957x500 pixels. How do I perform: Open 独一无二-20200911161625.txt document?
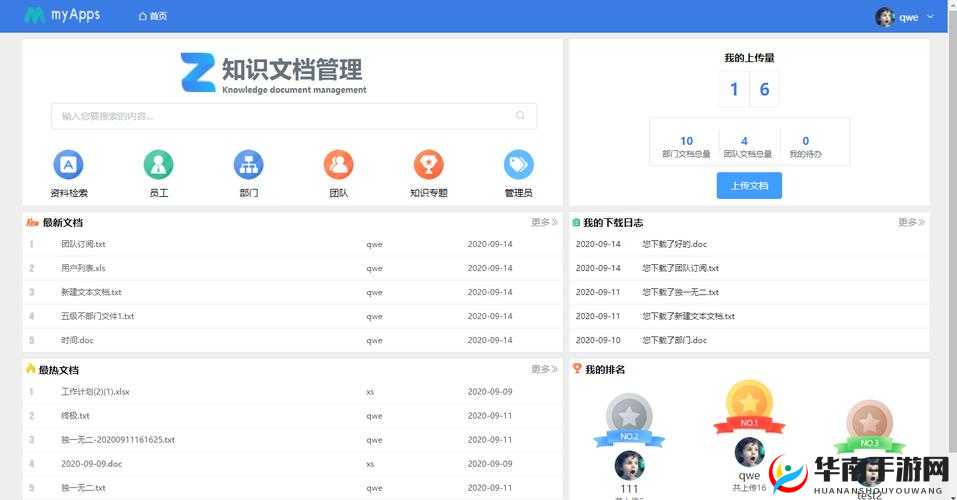[118, 440]
